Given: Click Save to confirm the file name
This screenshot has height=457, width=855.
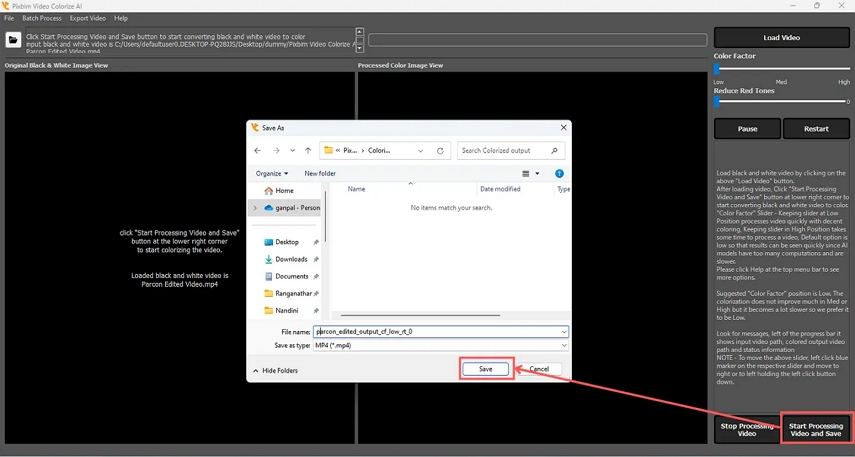Looking at the screenshot, I should tap(486, 369).
